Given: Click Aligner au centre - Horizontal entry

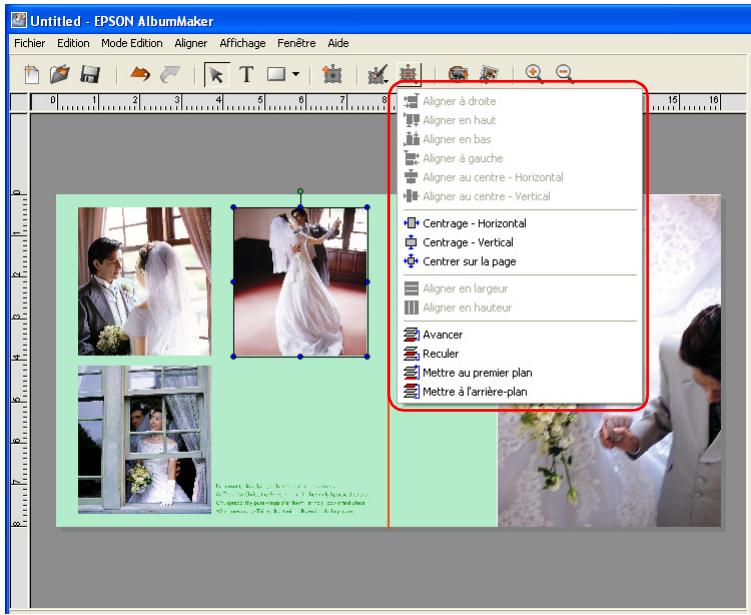Looking at the screenshot, I should click(x=520, y=177).
